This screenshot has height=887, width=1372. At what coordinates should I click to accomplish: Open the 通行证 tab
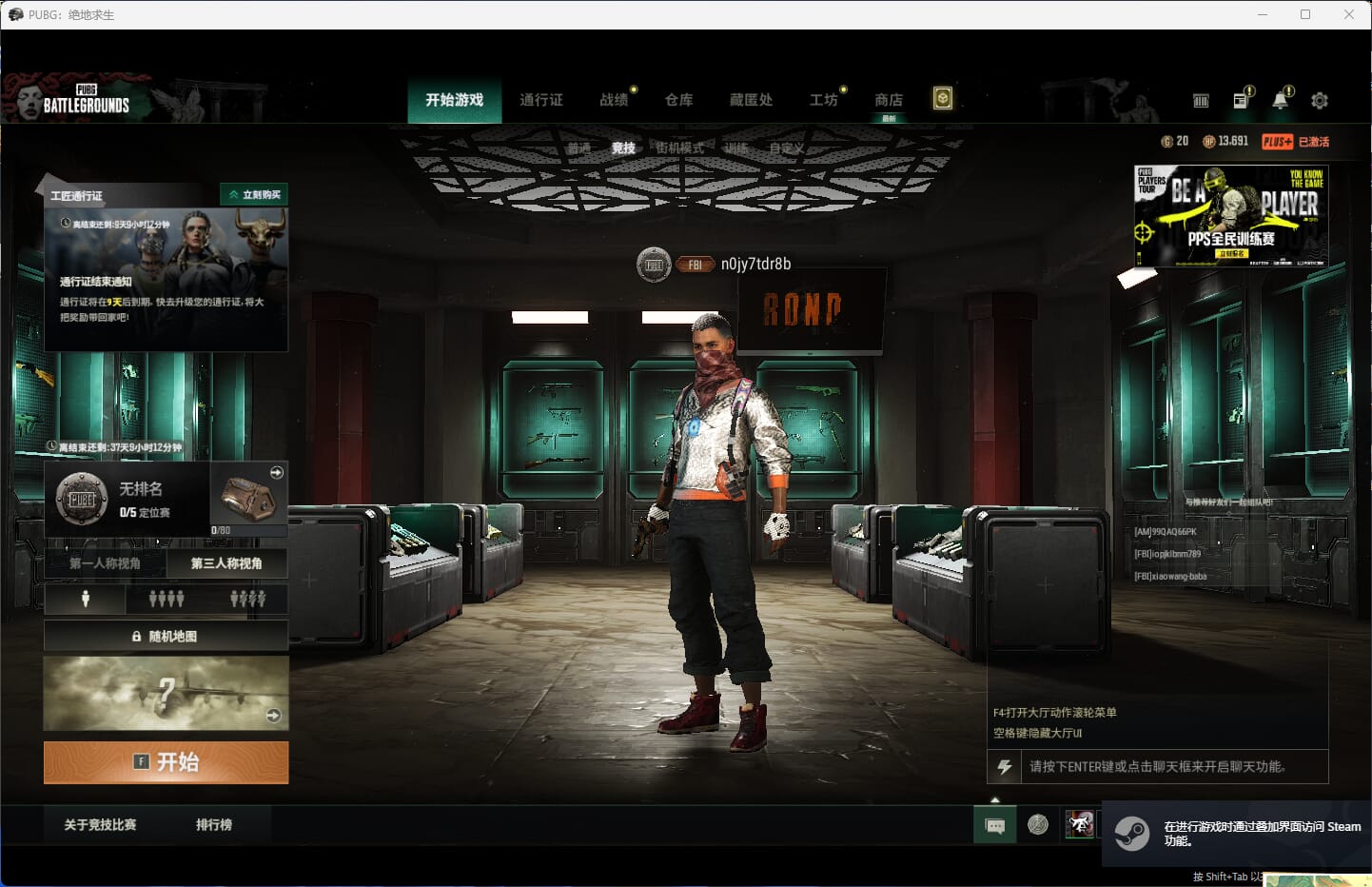tap(541, 100)
